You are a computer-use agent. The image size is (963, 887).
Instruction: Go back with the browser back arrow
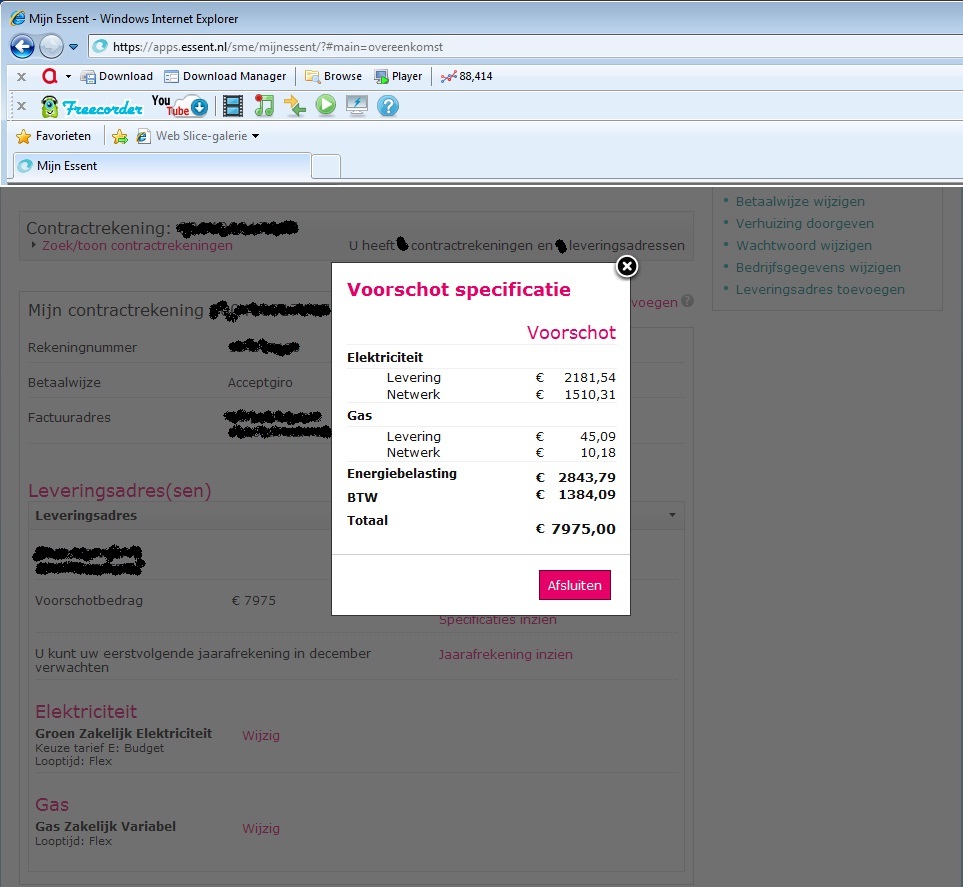[23, 46]
